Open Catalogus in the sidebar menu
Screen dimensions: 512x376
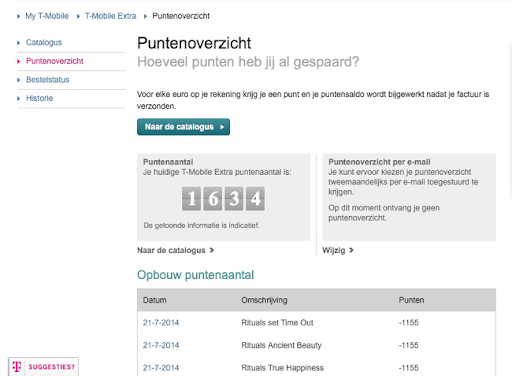44,42
